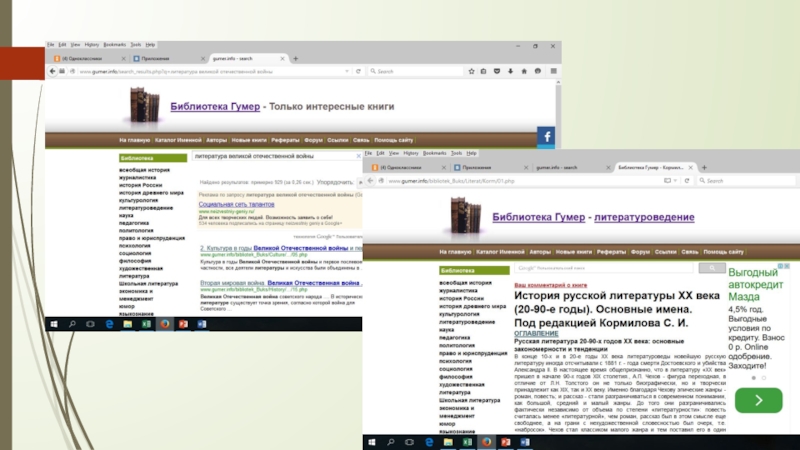Select педагогика in left page sidebar
800x450 pixels.
134,223
